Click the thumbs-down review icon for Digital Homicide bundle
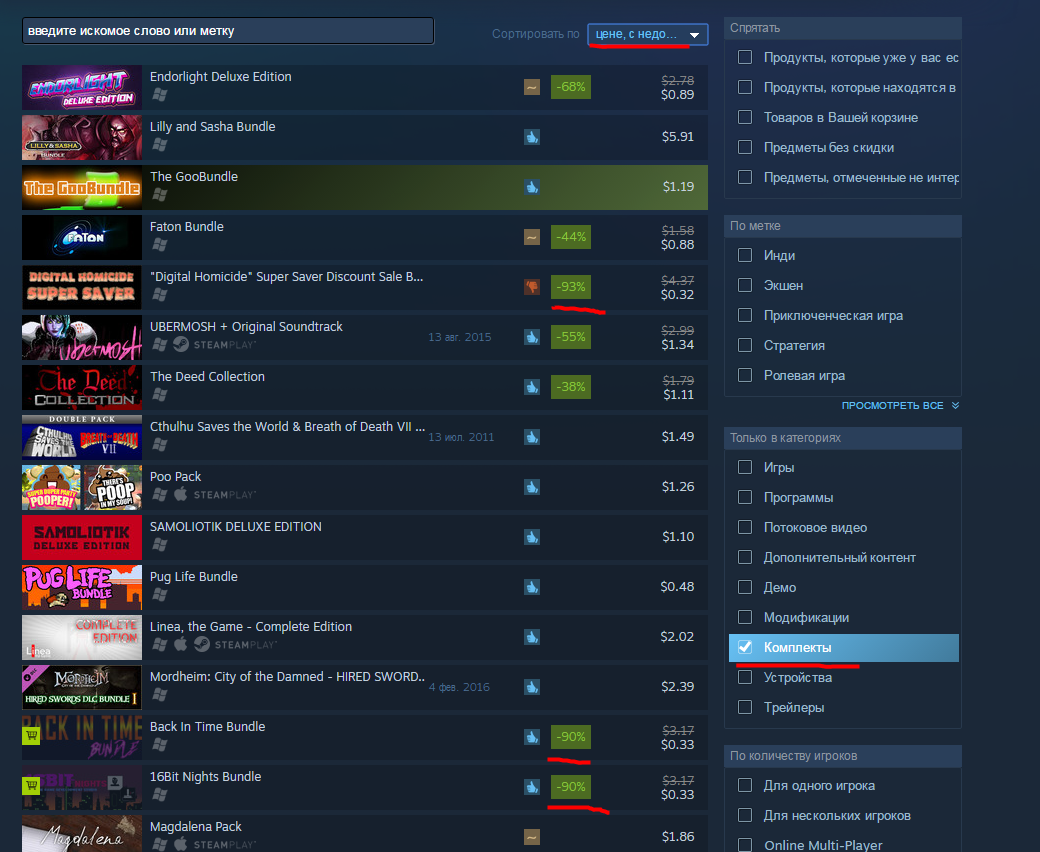 (531, 287)
